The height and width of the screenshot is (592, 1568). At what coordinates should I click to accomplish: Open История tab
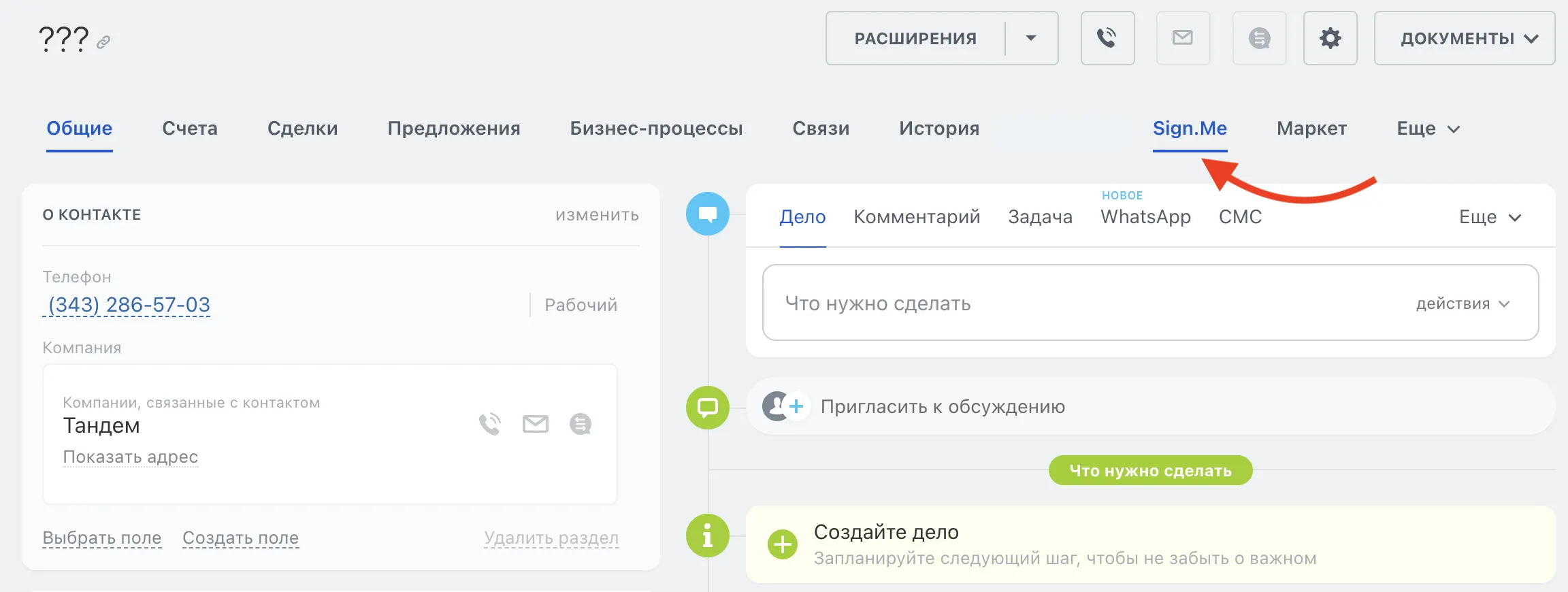tap(939, 129)
